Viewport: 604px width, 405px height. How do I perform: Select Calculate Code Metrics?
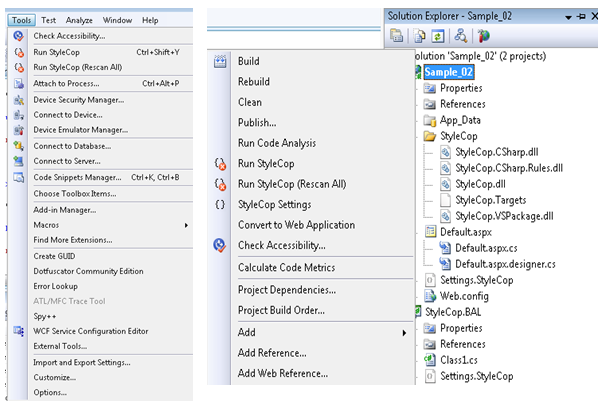(x=286, y=267)
